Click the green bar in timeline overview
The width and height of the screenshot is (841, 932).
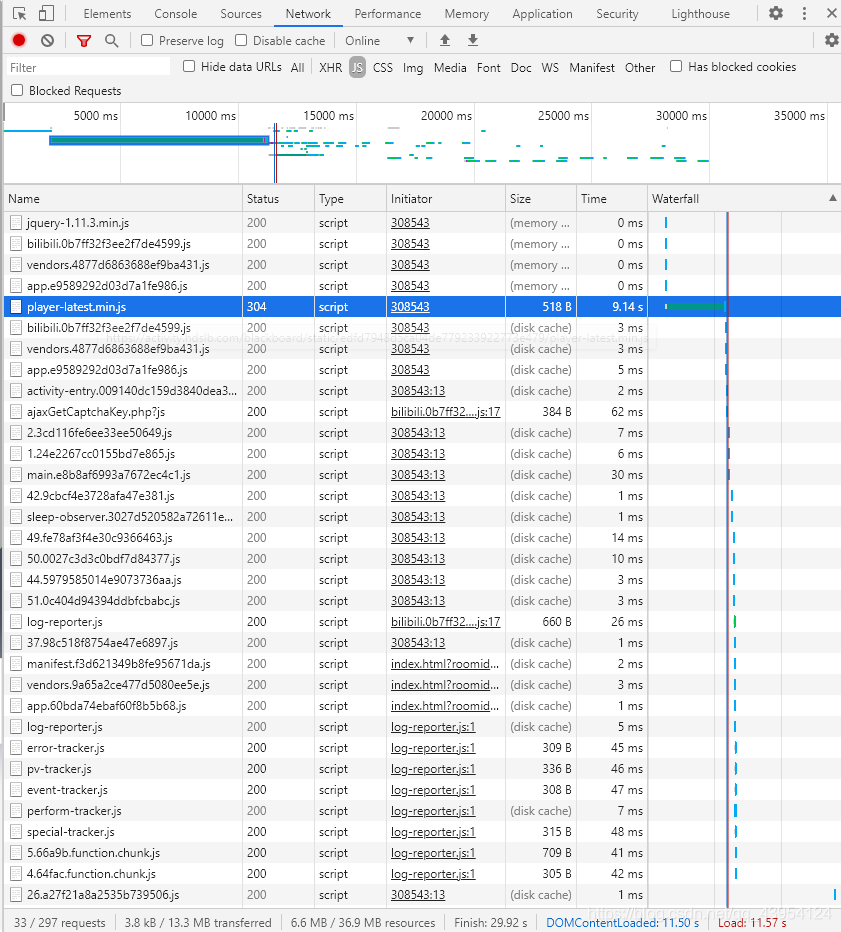(x=159, y=140)
